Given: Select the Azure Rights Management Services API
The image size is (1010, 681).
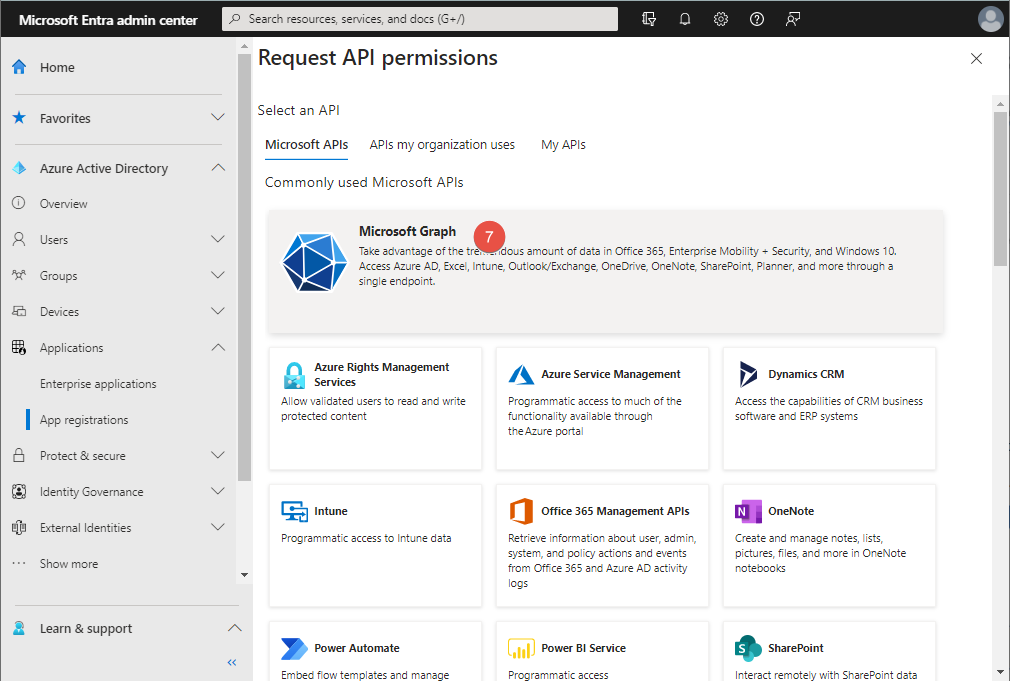Looking at the screenshot, I should tap(375, 408).
